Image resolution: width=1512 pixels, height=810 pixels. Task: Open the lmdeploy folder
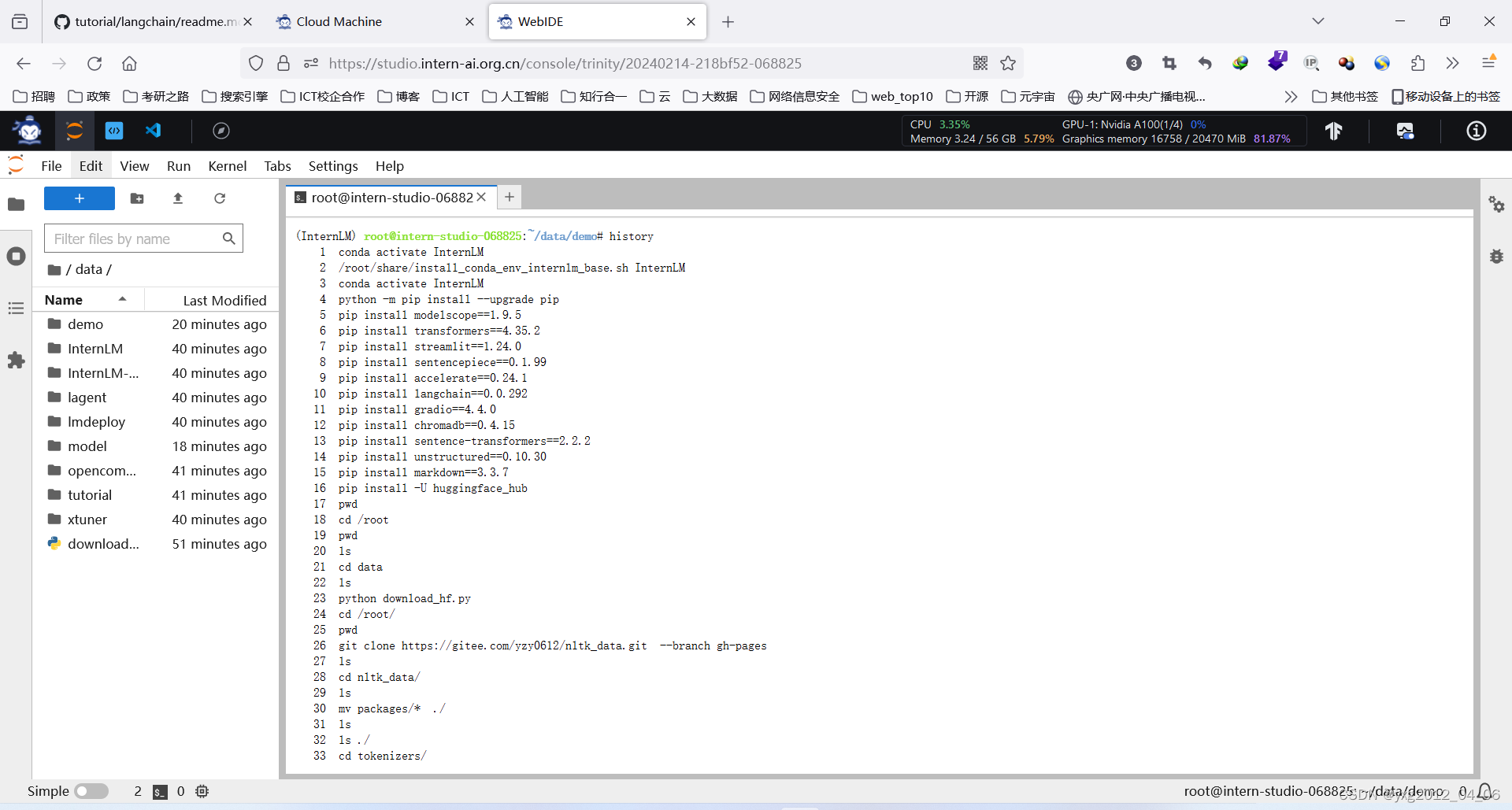(x=156, y=422)
